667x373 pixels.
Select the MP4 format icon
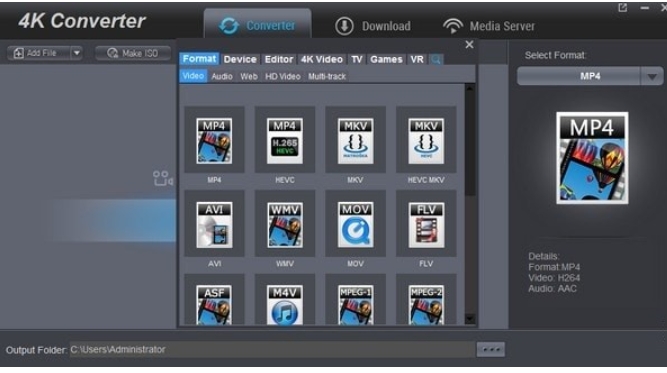coord(214,140)
